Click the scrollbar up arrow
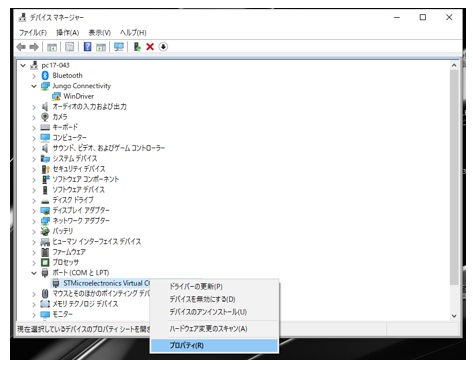The height and width of the screenshot is (366, 473). tap(454, 65)
